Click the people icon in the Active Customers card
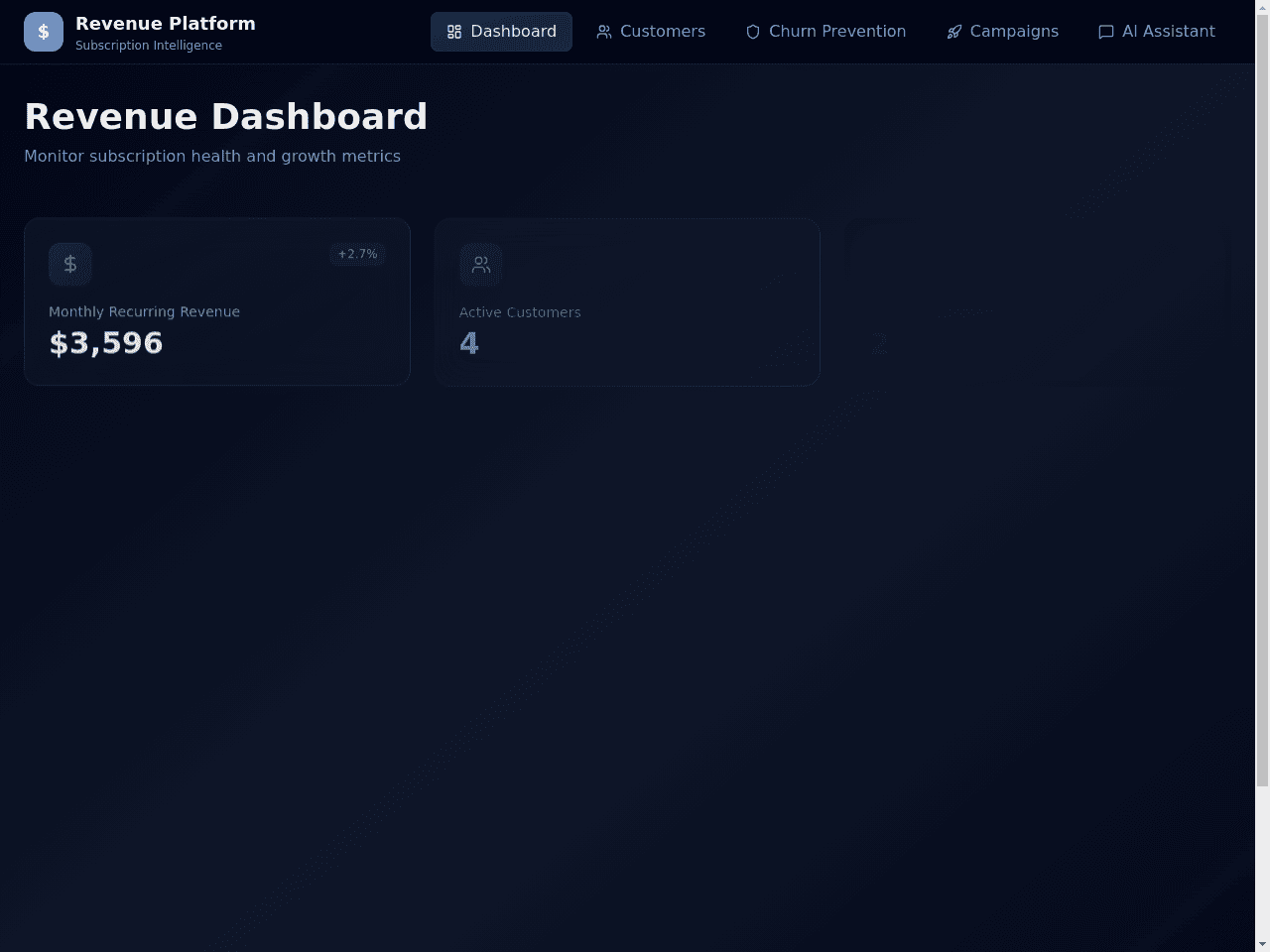The height and width of the screenshot is (952, 1270). pos(481,265)
